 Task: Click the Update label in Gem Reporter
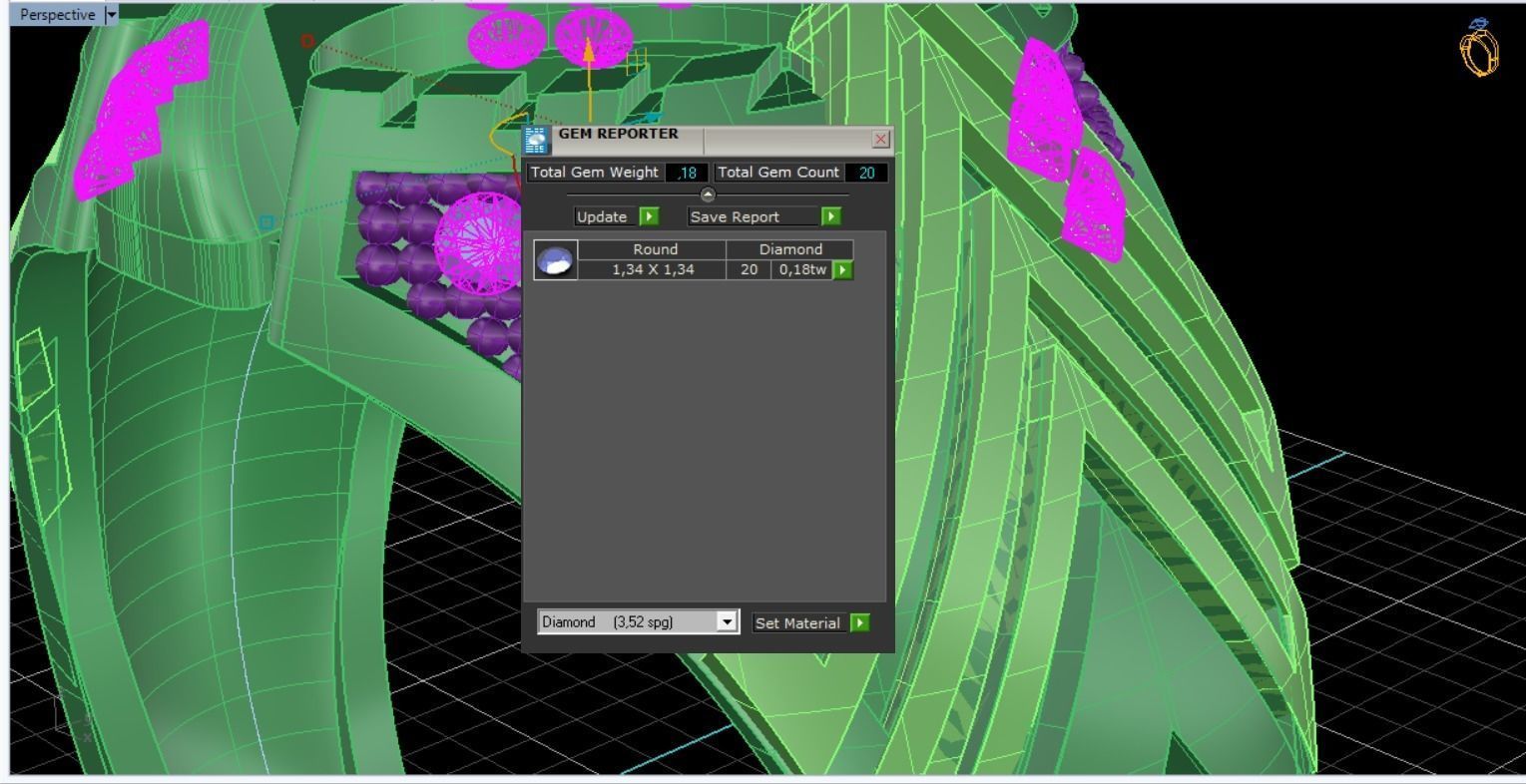602,216
